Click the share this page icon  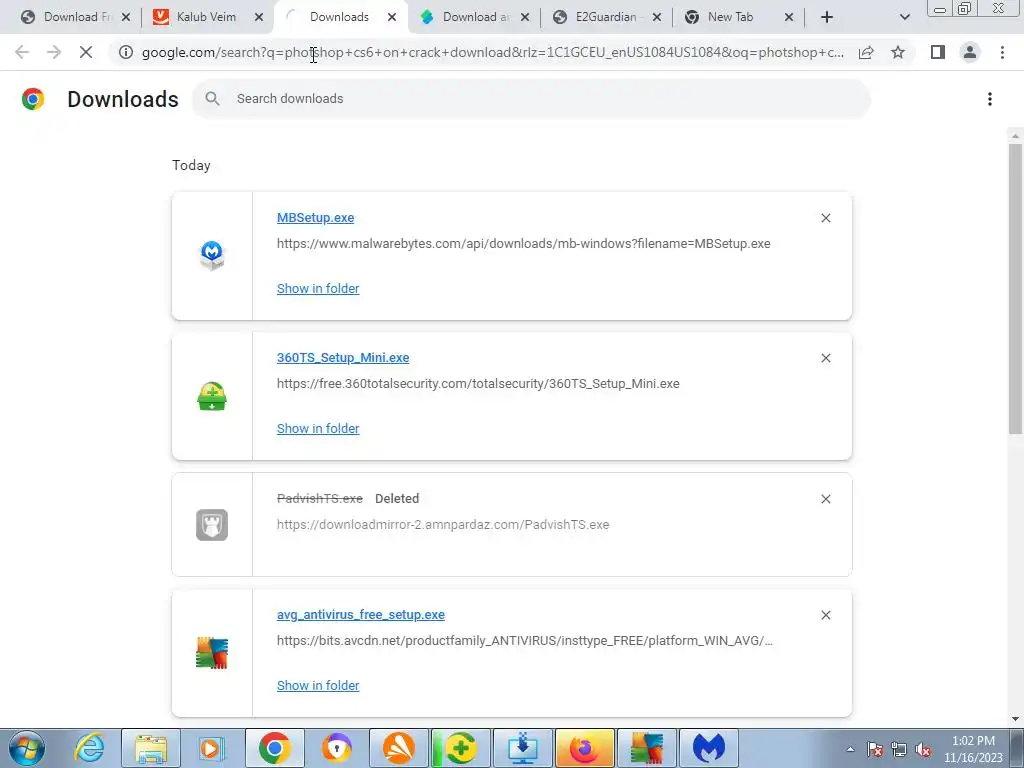click(x=866, y=52)
